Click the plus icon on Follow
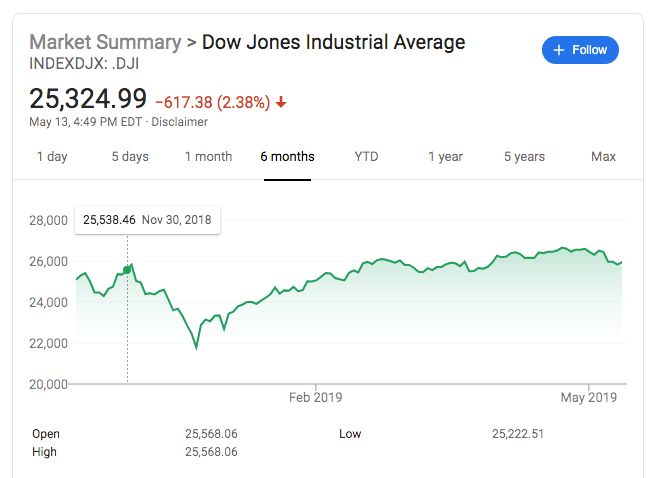This screenshot has height=478, width=658. (559, 50)
